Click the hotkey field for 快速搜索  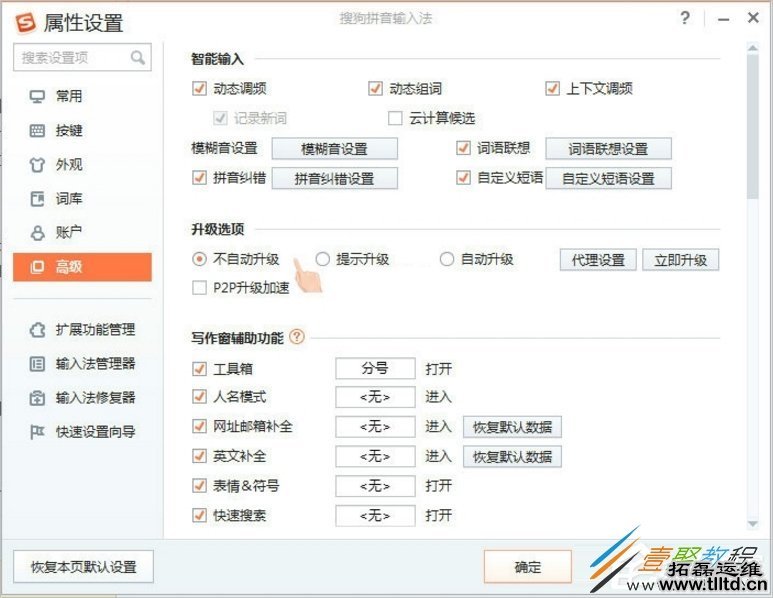point(375,516)
